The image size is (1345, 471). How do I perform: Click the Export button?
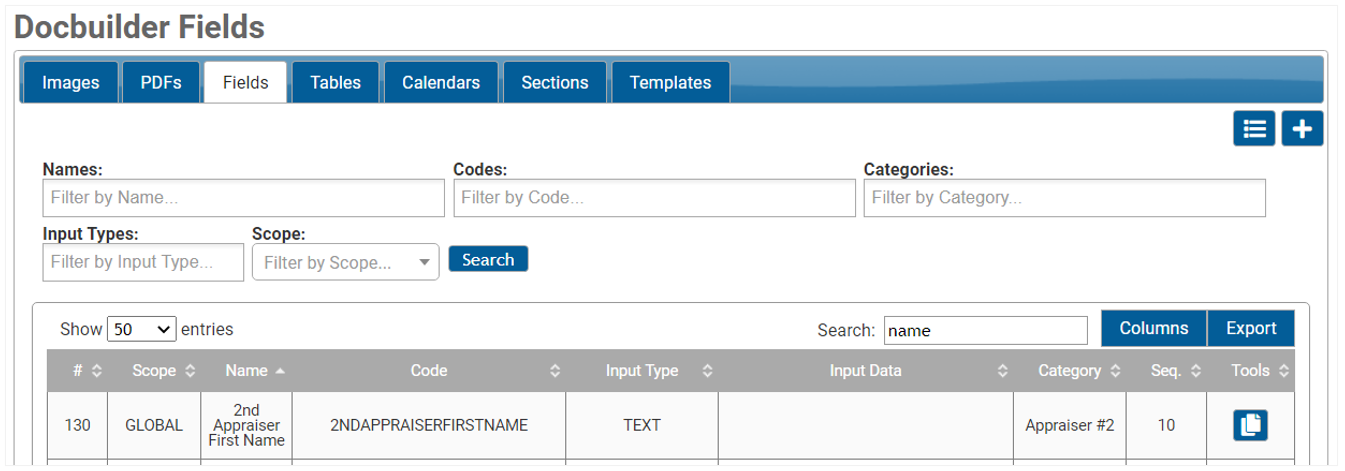1251,329
